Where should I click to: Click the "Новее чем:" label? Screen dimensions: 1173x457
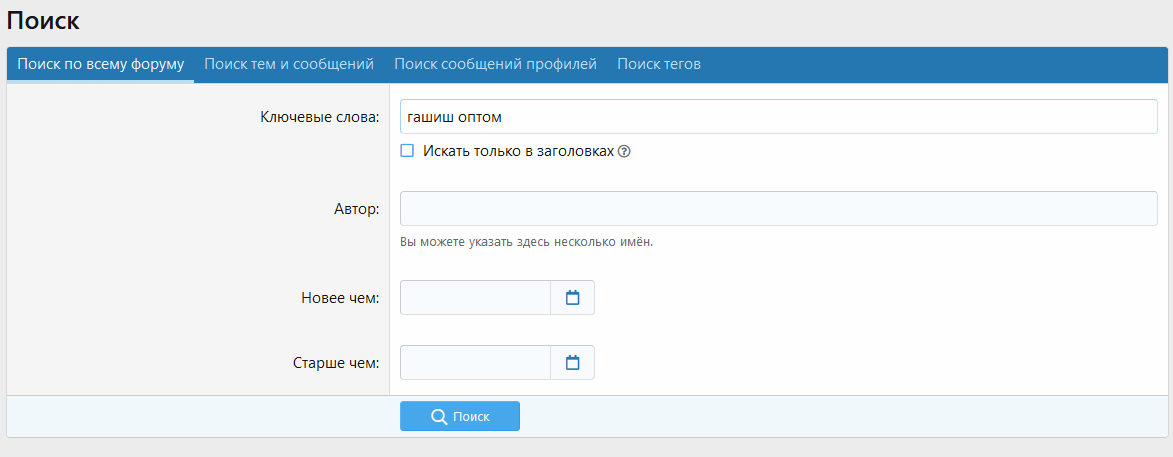click(x=340, y=298)
